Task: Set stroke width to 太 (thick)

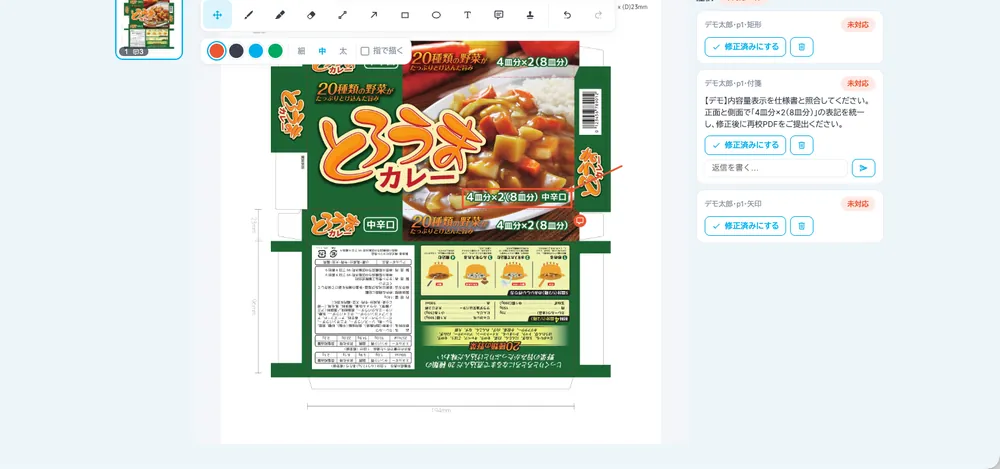Action: 343,51
